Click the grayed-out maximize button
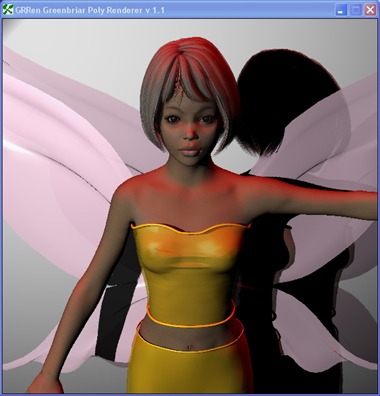 tap(356, 10)
